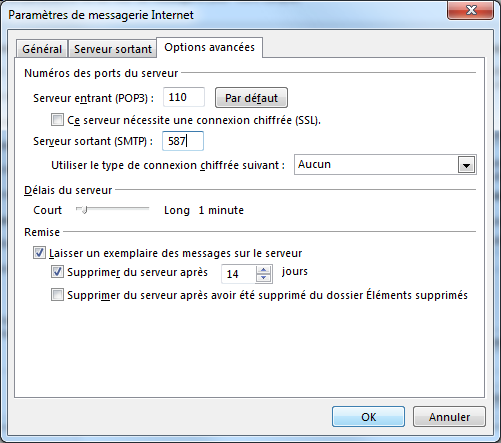This screenshot has height=443, width=501.
Task: Click the SMTP port 587 field
Action: (183, 141)
